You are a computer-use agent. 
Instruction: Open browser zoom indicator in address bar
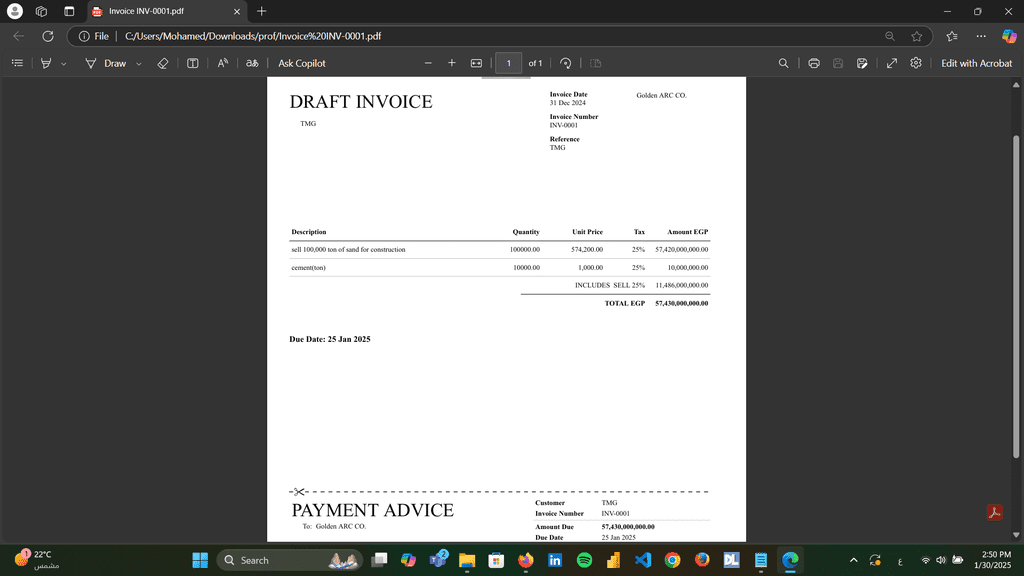click(890, 37)
